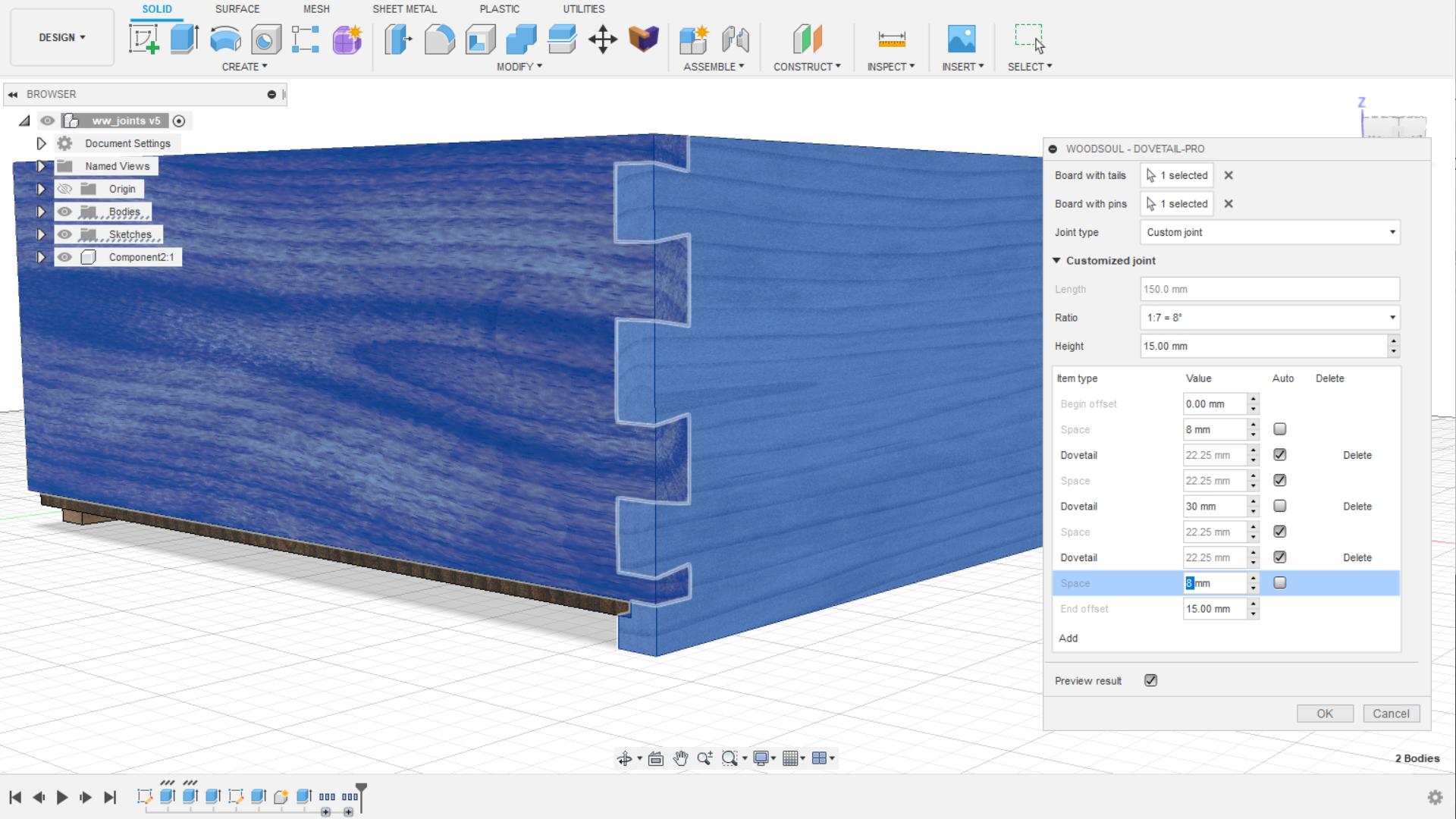Toggle visibility of the Bodies folder
Viewport: 1456px width, 819px height.
tap(65, 212)
